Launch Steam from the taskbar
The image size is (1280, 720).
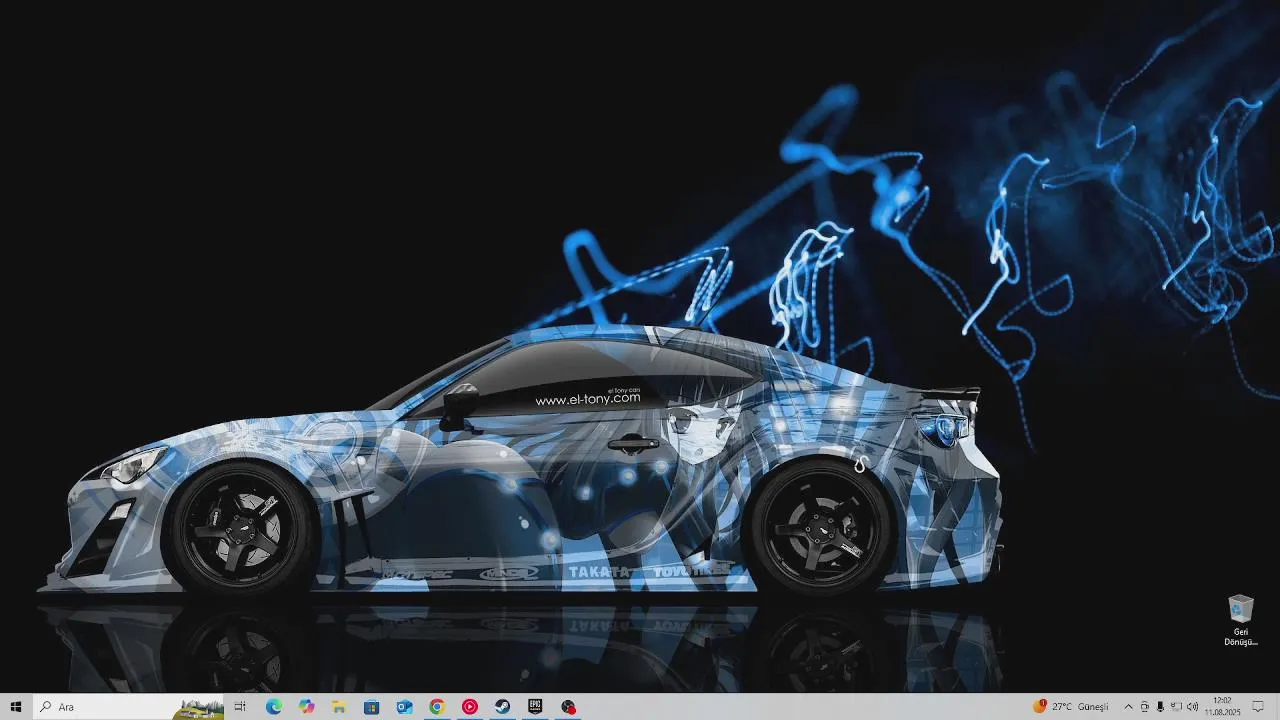[502, 707]
